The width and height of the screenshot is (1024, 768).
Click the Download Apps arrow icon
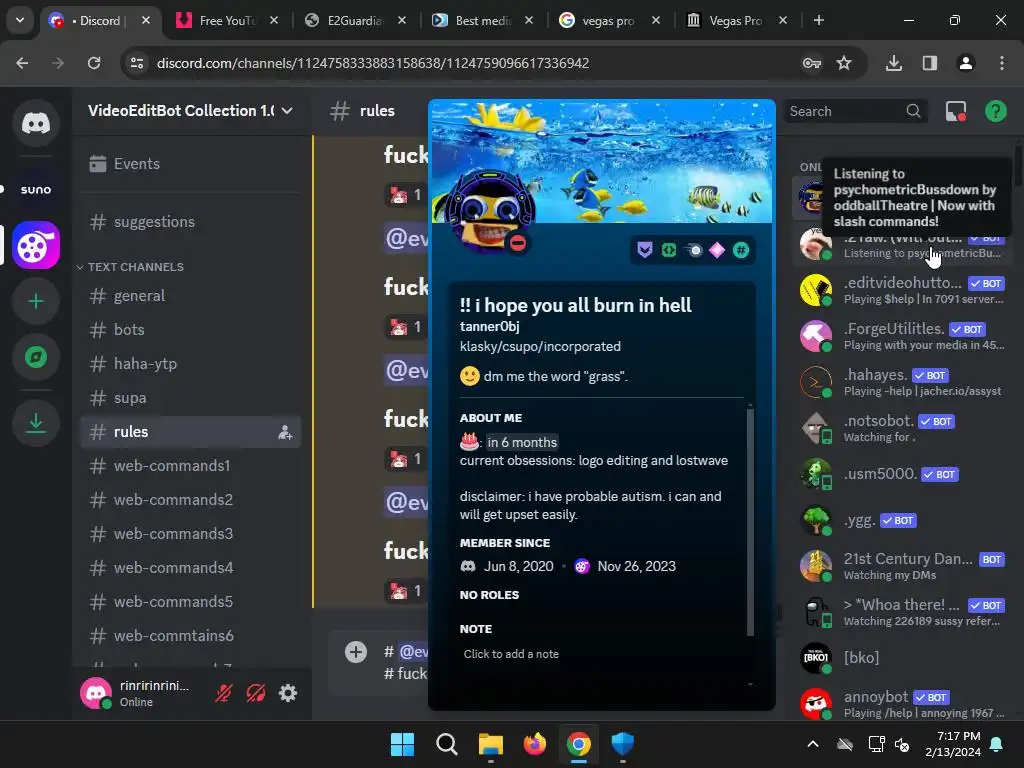36,423
